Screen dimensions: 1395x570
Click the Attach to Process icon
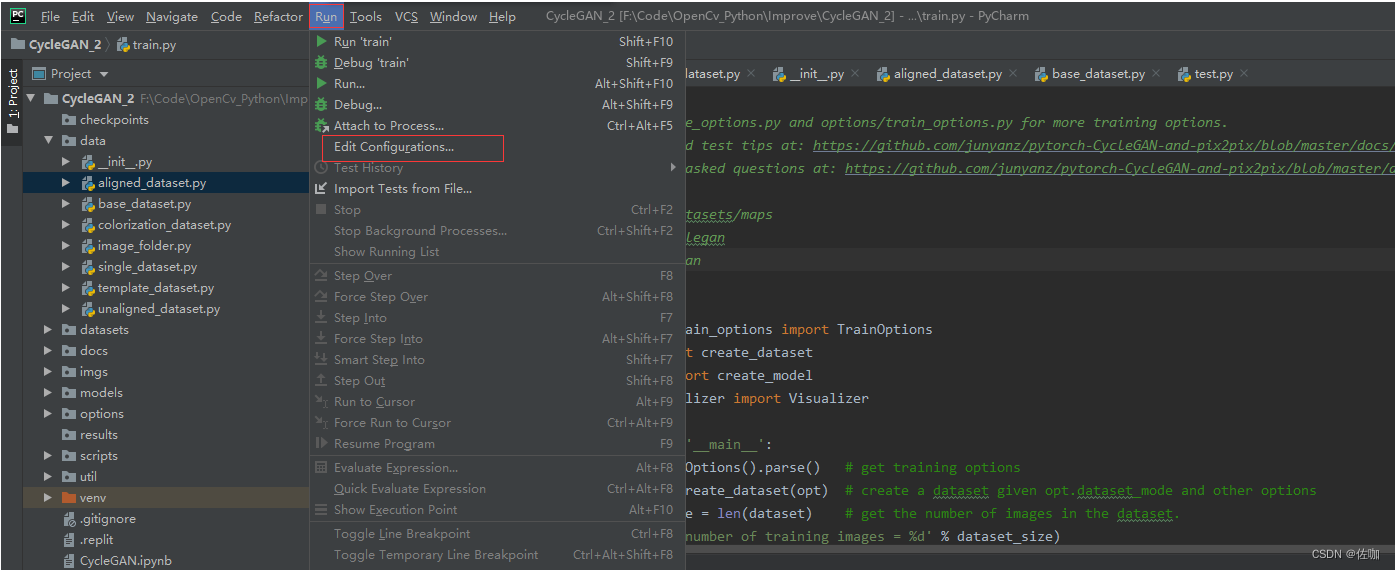[x=321, y=126]
